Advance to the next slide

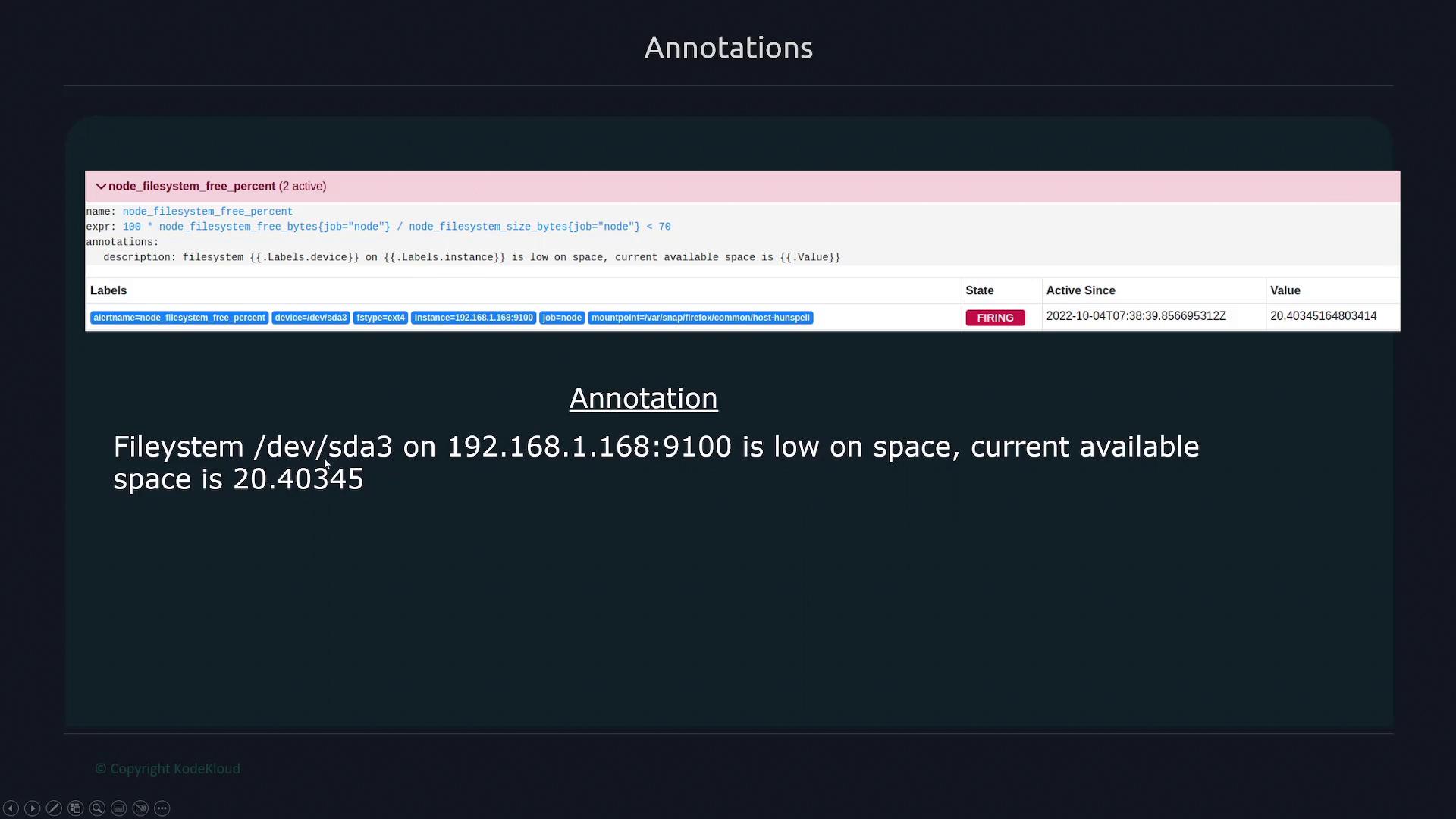pos(33,808)
